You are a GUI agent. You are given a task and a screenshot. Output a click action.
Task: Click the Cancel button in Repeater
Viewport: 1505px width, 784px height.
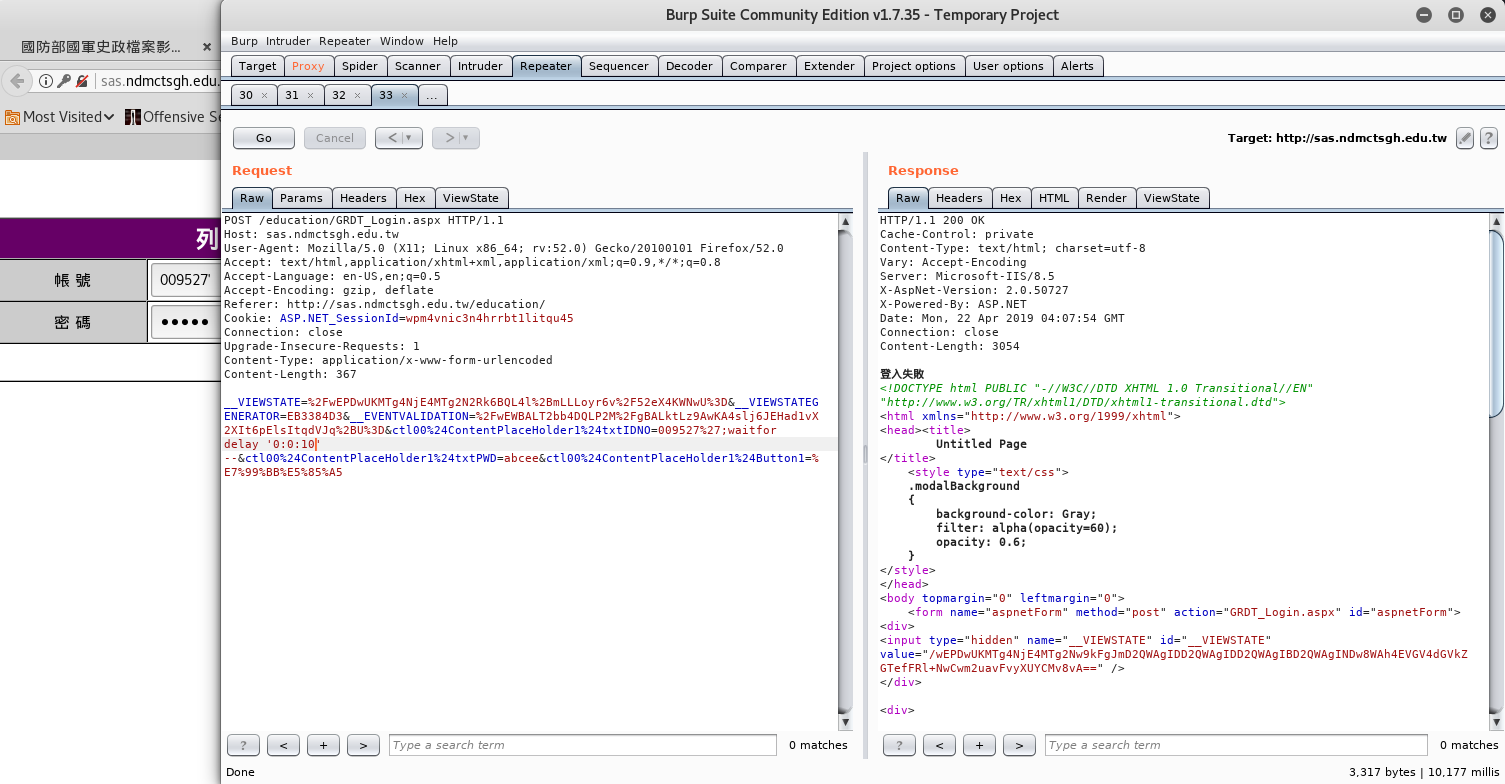335,138
